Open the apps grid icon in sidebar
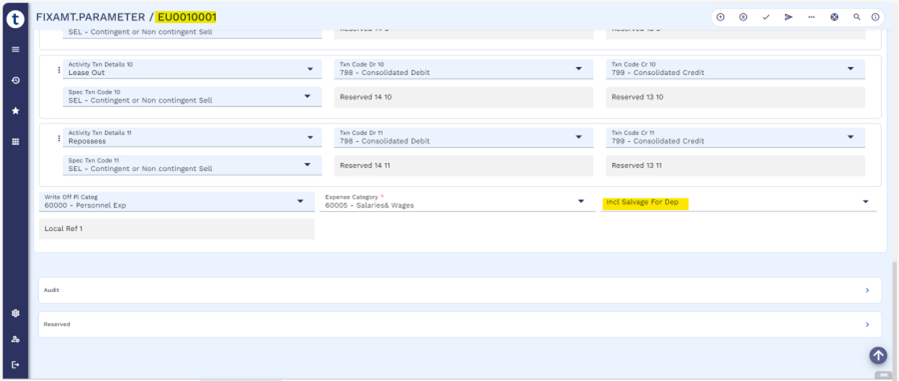The width and height of the screenshot is (899, 381). pos(15,142)
